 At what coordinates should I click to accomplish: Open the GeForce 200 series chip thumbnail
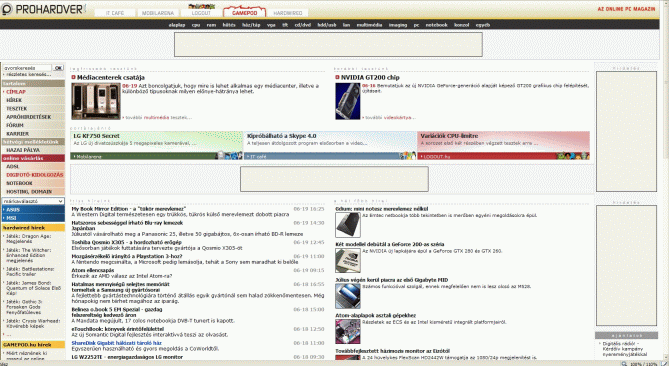pyautogui.click(x=348, y=260)
